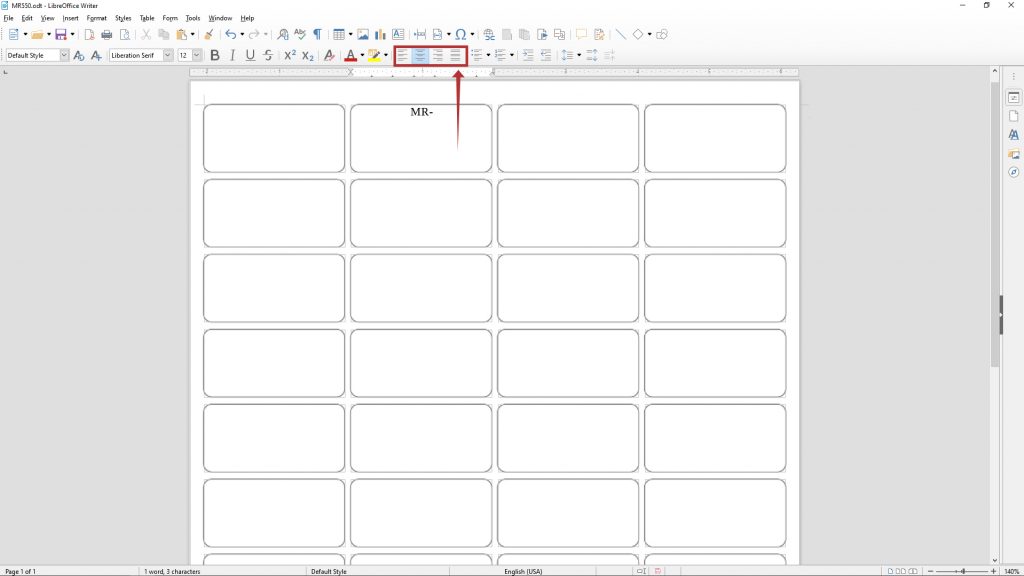Toggle Italic formatting

(232, 56)
